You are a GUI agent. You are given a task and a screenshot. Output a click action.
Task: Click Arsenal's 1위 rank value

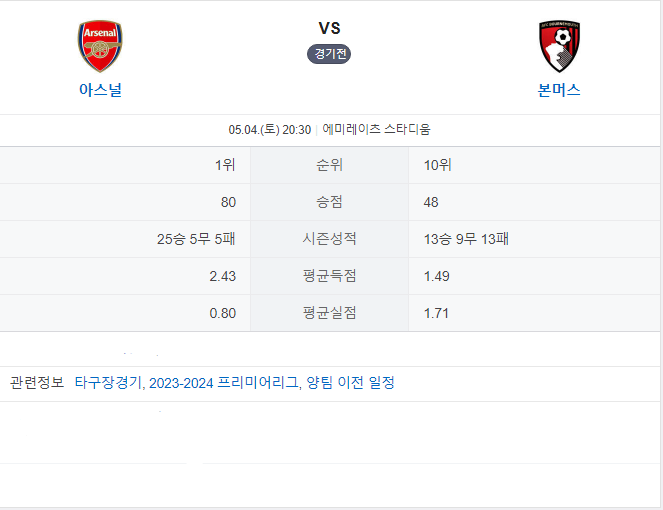(225, 165)
